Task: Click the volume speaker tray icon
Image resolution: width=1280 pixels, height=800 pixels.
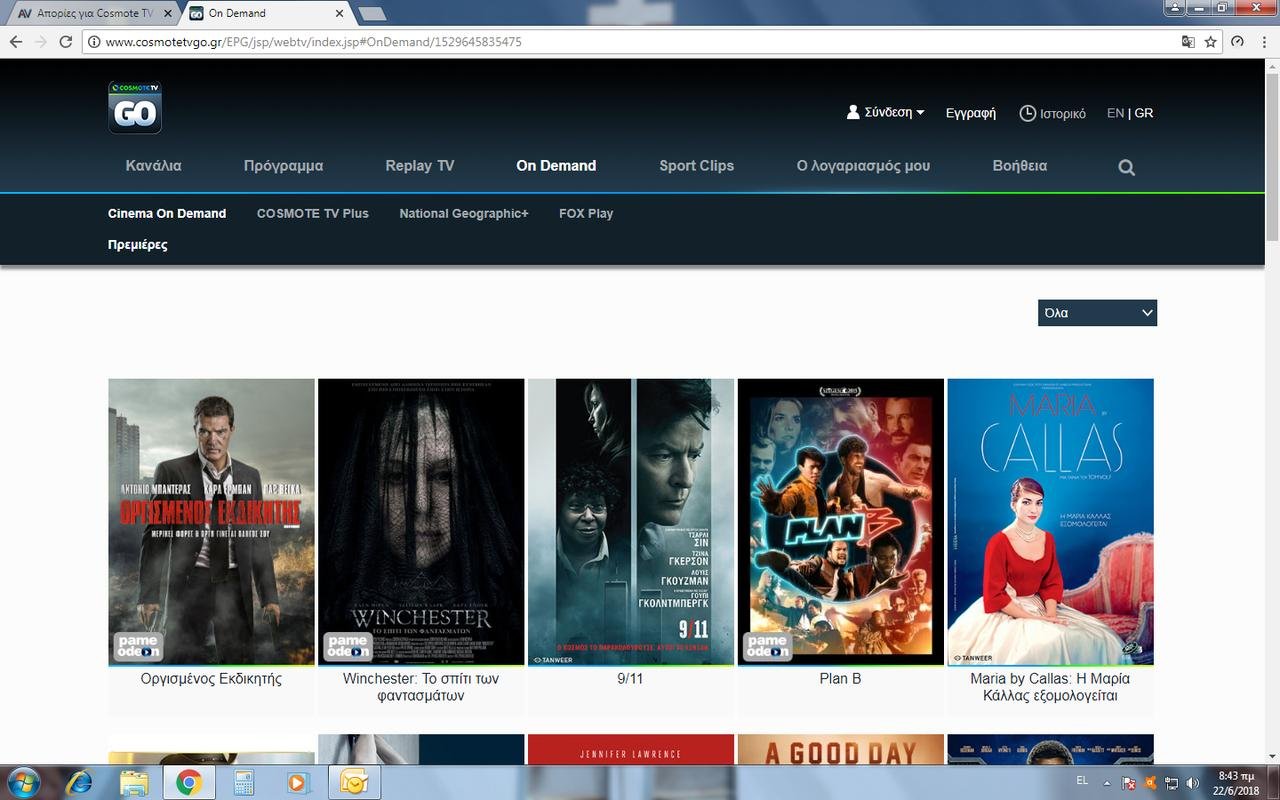Action: (x=1191, y=783)
